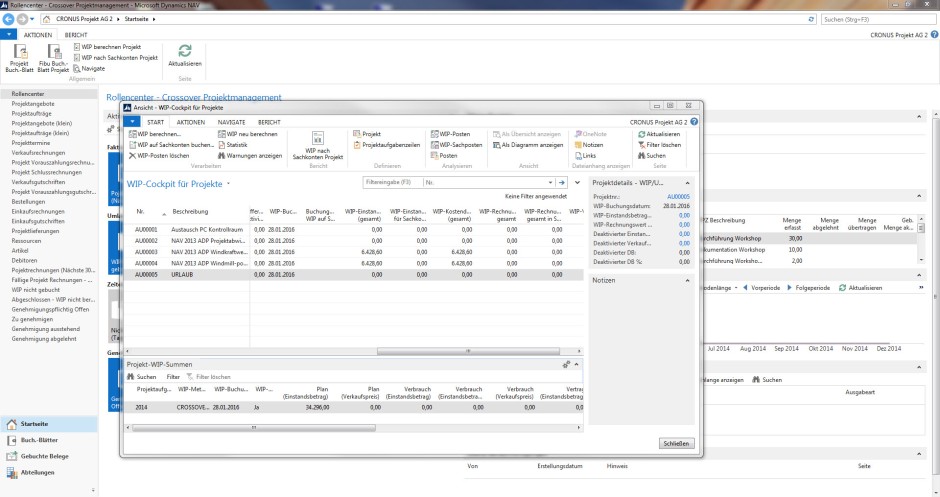This screenshot has height=497, width=940.
Task: Click Als Diagramm anzeigen
Action: (531, 145)
